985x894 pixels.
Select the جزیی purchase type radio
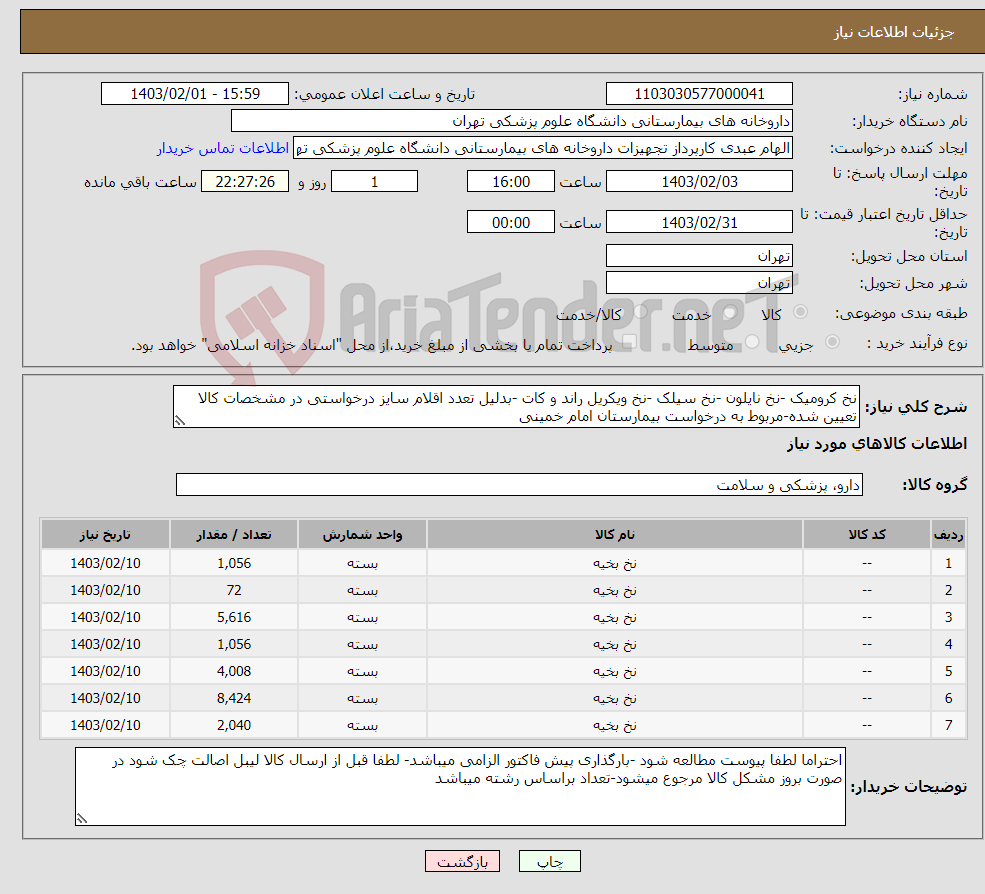(832, 342)
